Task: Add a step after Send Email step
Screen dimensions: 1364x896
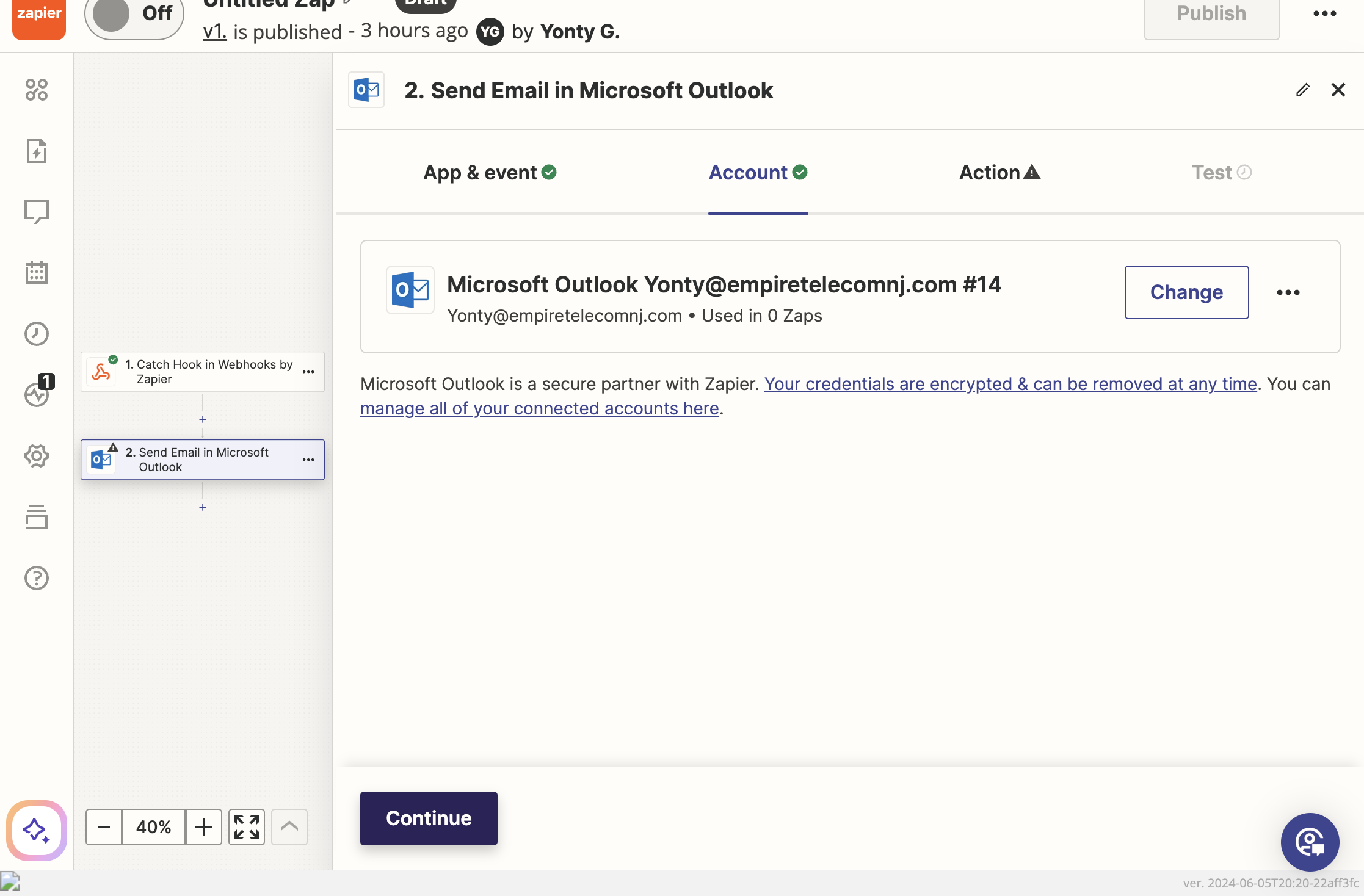Action: click(x=203, y=508)
